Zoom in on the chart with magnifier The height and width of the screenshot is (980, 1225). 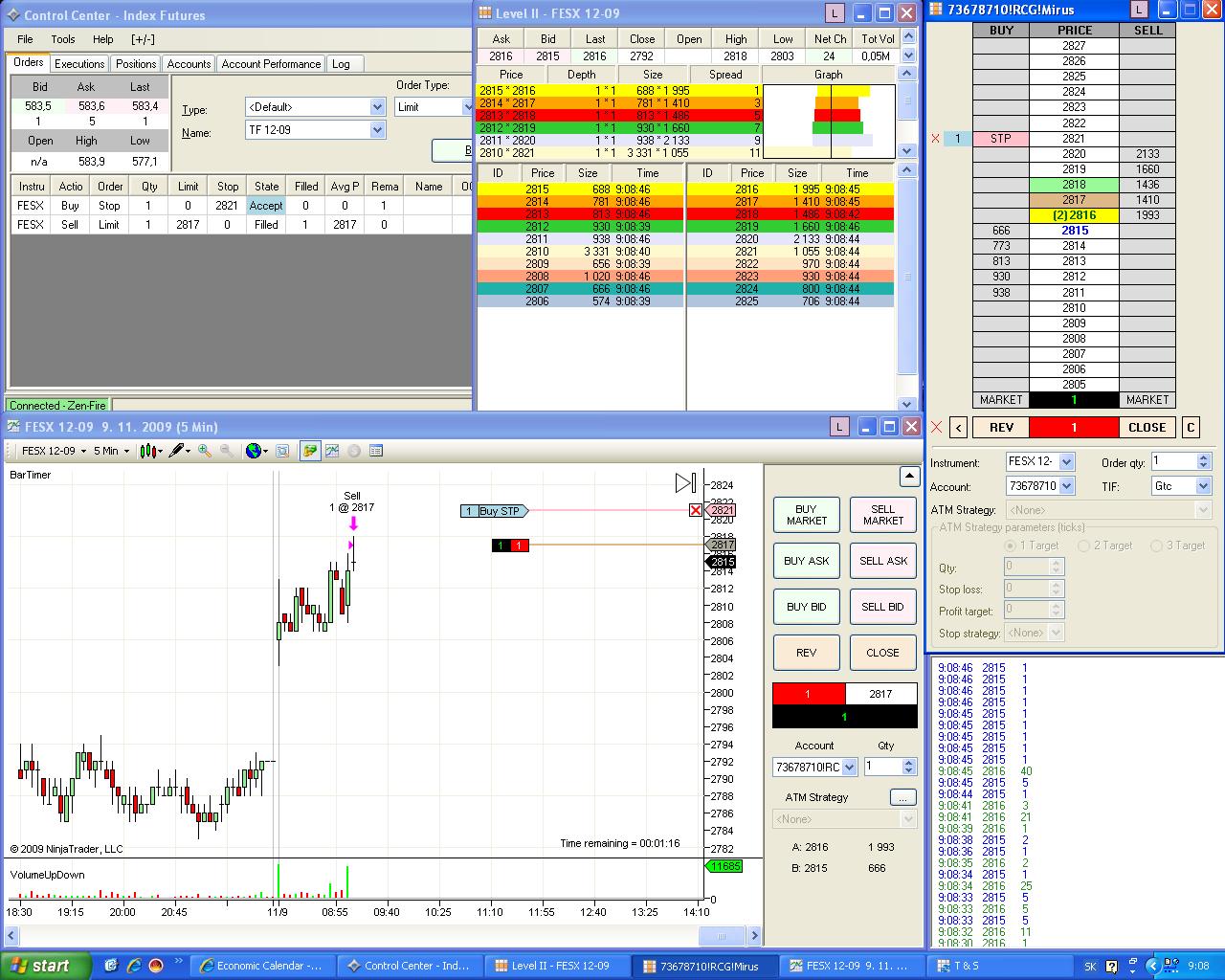pos(205,451)
